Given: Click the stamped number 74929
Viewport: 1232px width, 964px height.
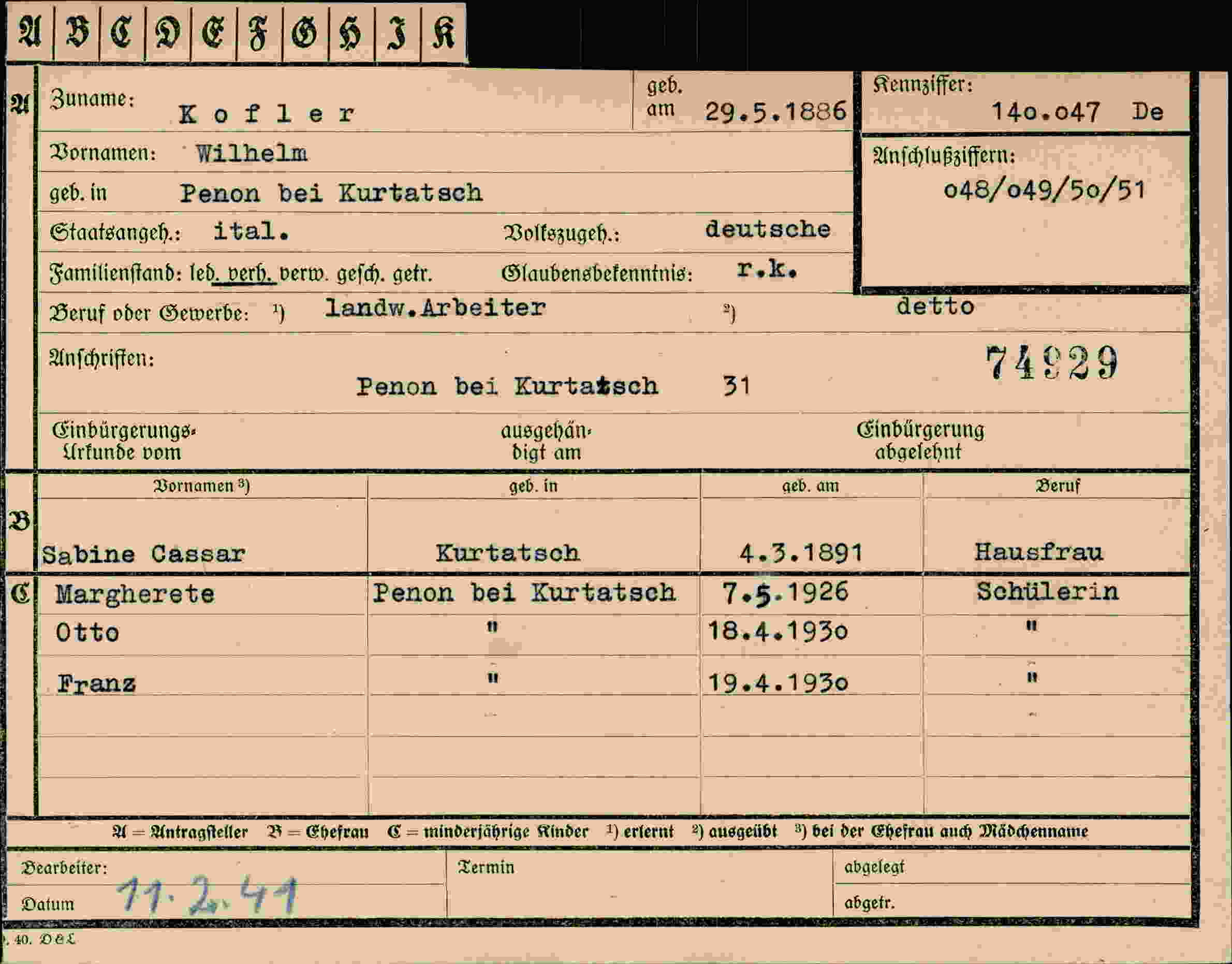Looking at the screenshot, I should point(1051,363).
